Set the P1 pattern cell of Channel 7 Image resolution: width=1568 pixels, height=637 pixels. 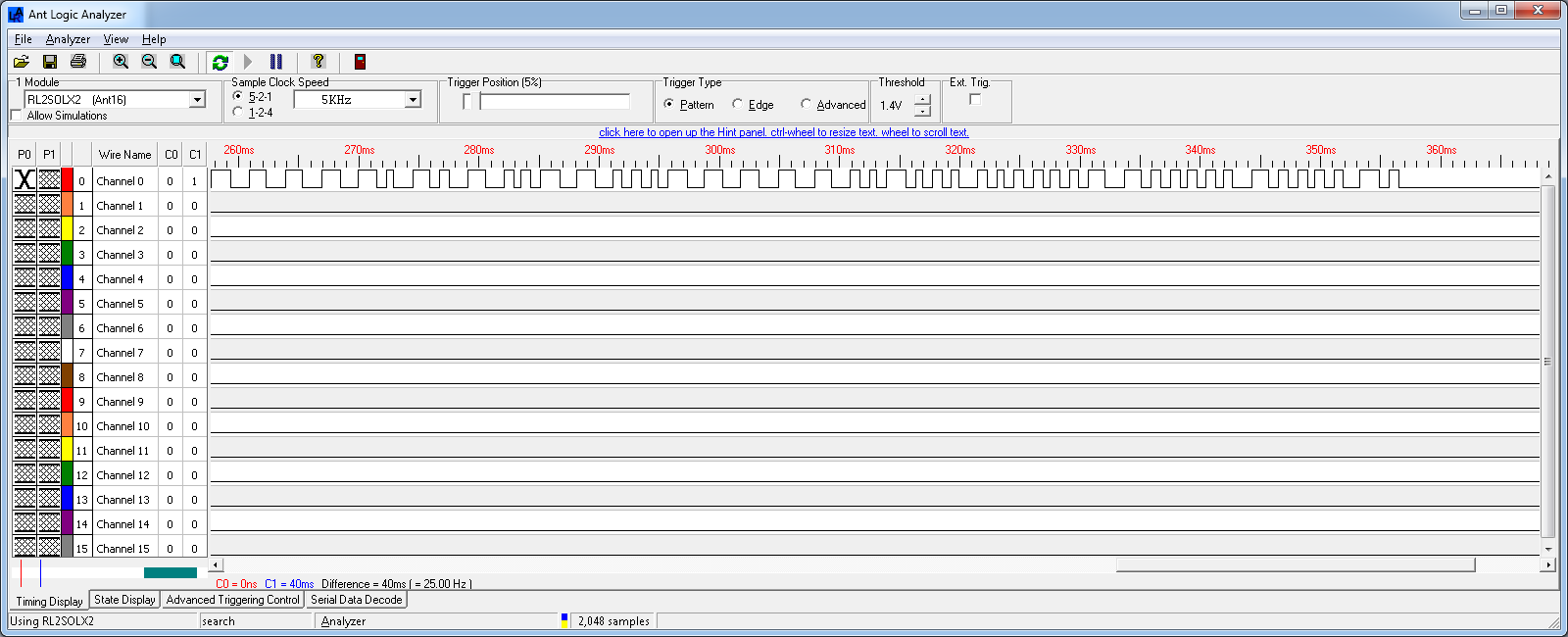point(49,351)
